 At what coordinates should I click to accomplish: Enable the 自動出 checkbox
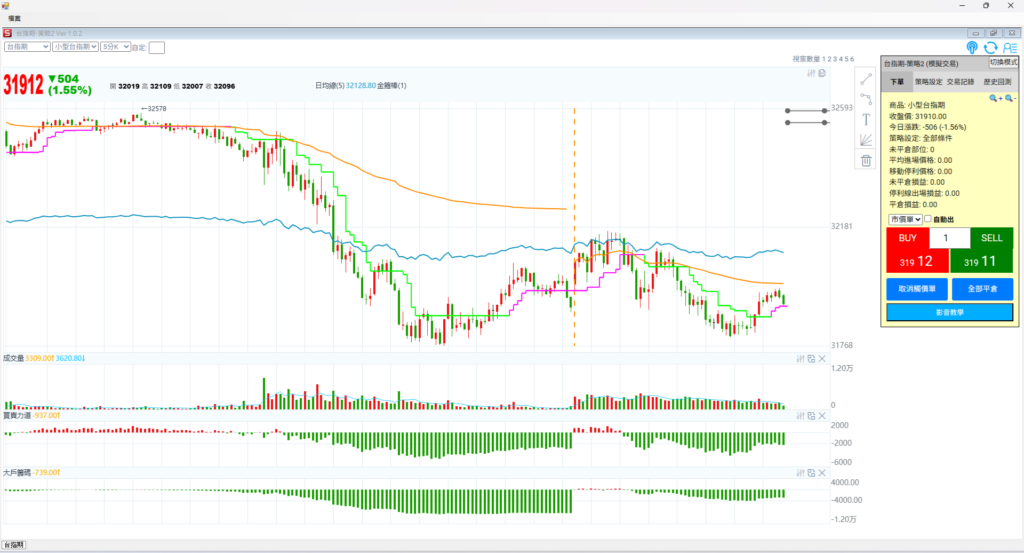click(x=928, y=219)
